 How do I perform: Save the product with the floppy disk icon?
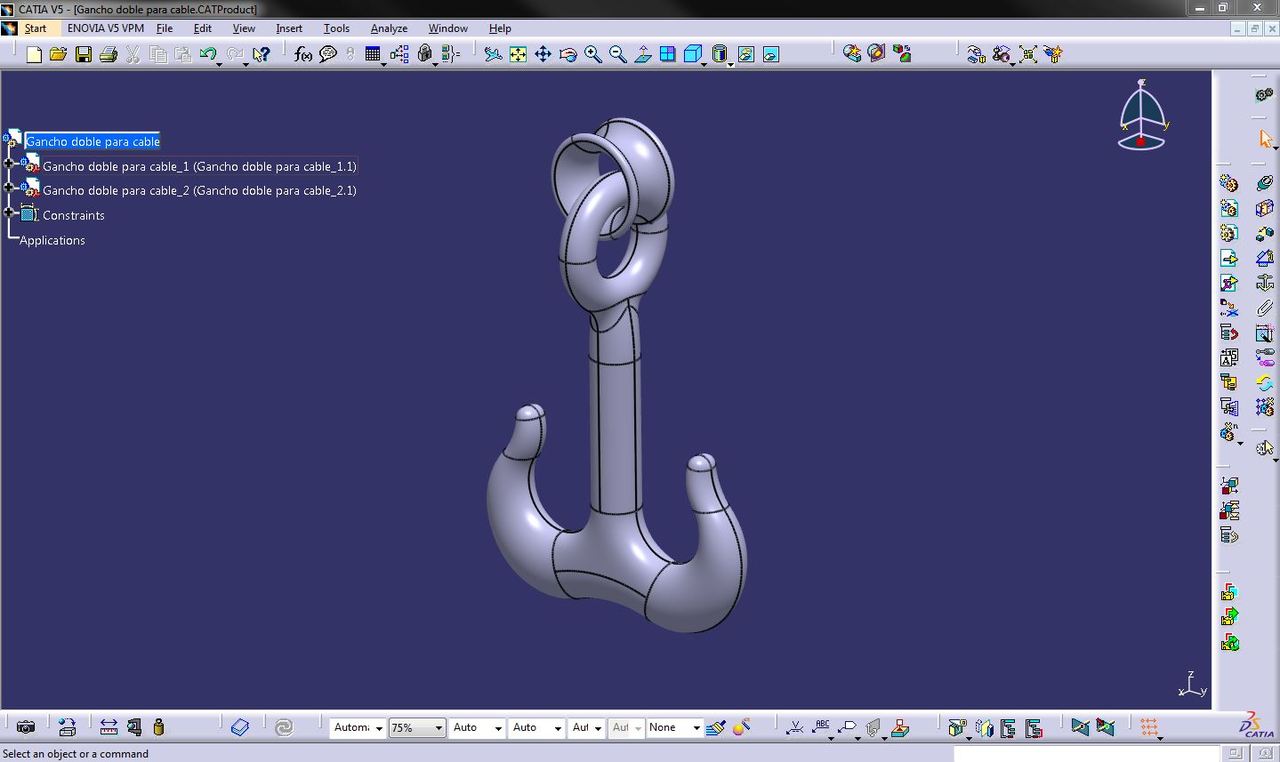pyautogui.click(x=84, y=54)
